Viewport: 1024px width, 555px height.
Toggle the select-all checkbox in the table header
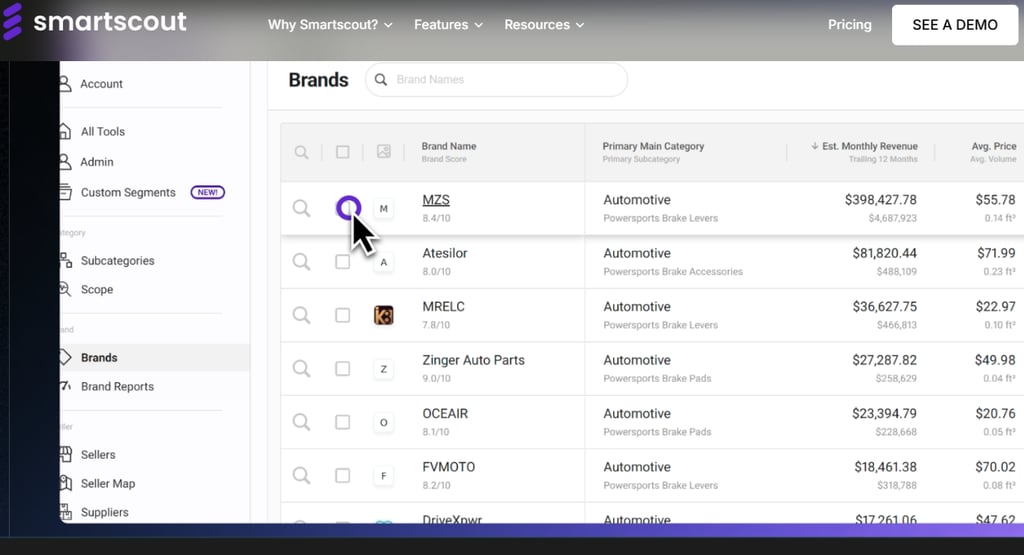[x=342, y=152]
